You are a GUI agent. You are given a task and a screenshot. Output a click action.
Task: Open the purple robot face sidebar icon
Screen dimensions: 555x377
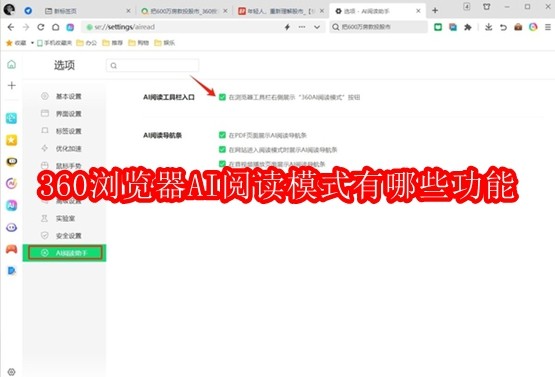point(11,227)
